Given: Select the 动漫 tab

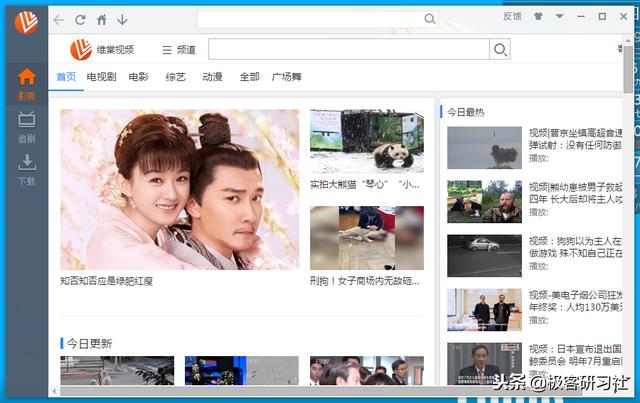Looking at the screenshot, I should [x=213, y=77].
